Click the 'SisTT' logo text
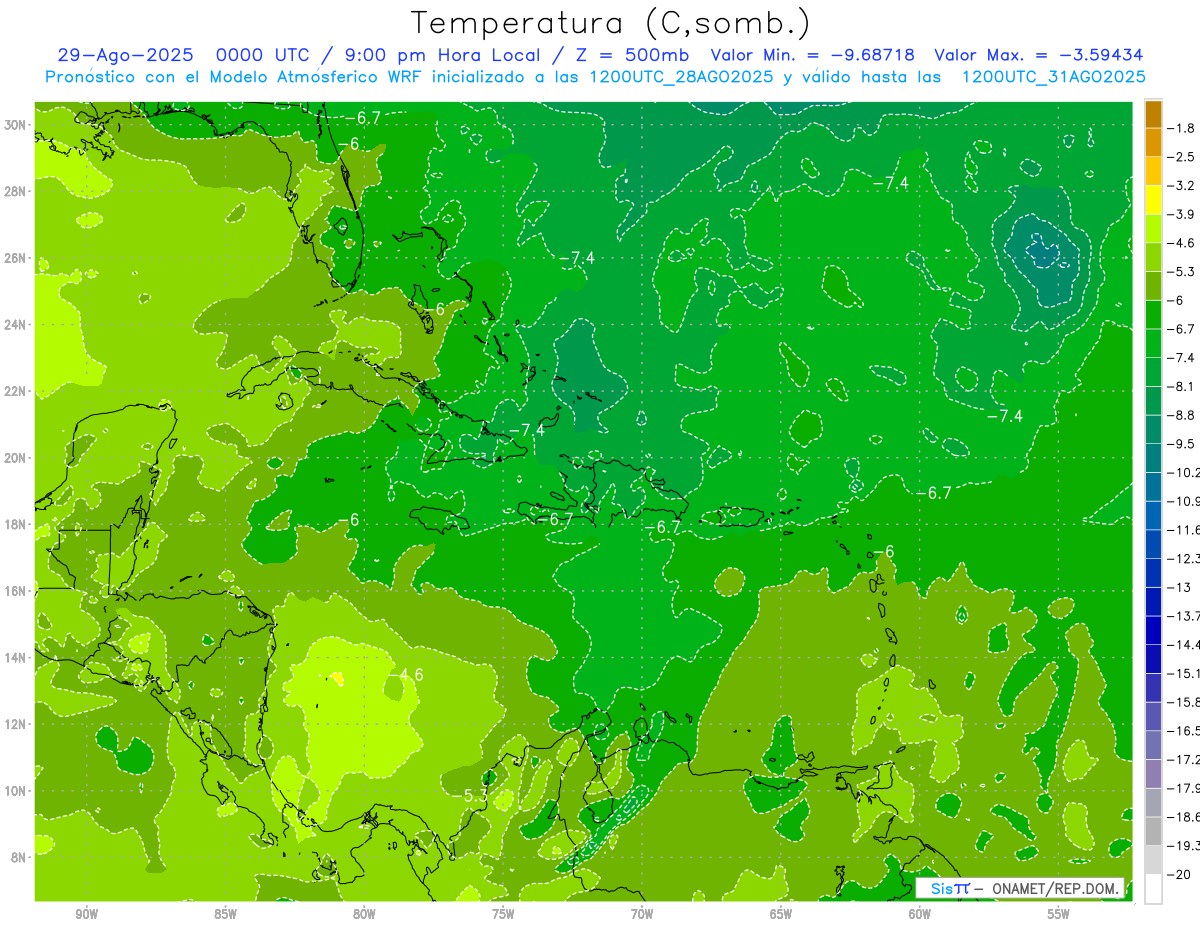 click(x=950, y=888)
